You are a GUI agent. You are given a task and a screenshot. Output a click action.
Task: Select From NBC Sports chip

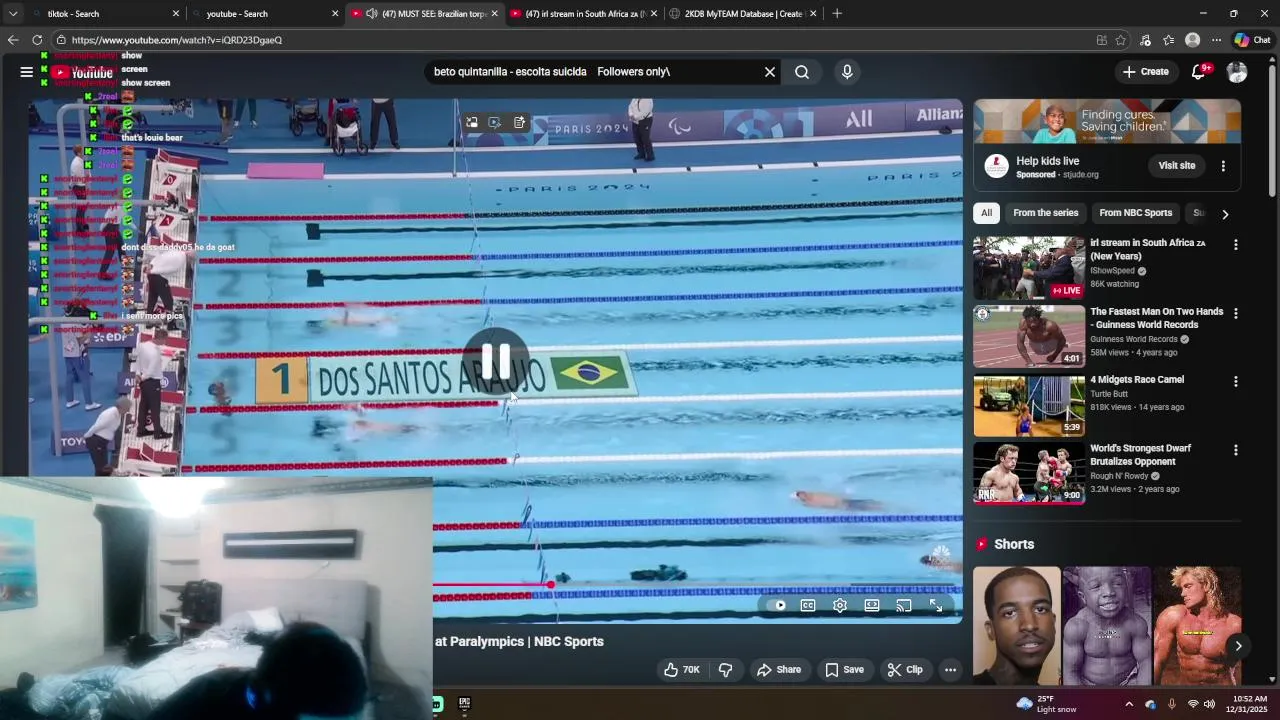click(x=1135, y=213)
